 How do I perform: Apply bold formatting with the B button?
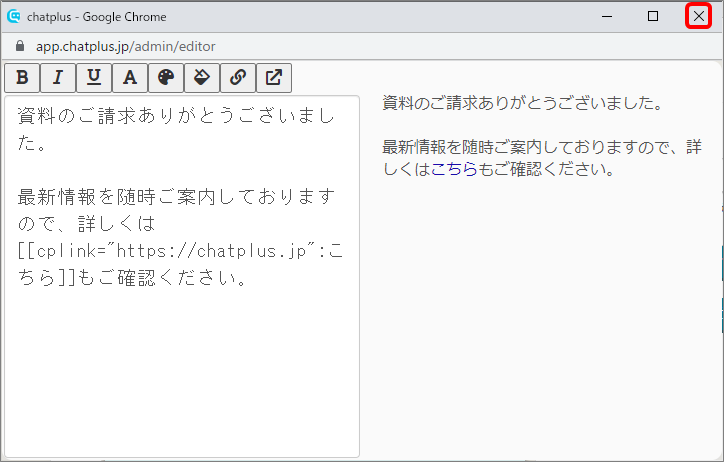22,78
